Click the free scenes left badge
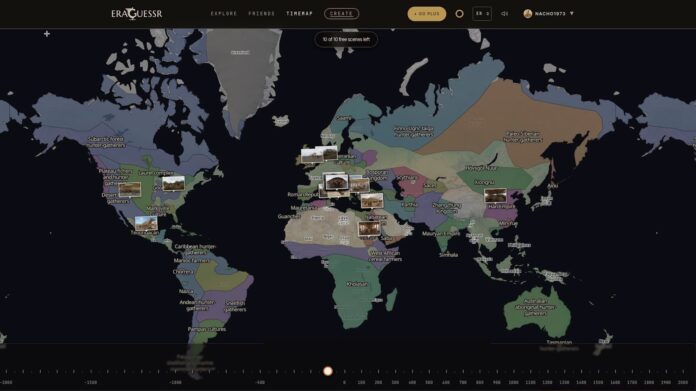Image resolution: width=696 pixels, height=391 pixels. click(x=346, y=39)
